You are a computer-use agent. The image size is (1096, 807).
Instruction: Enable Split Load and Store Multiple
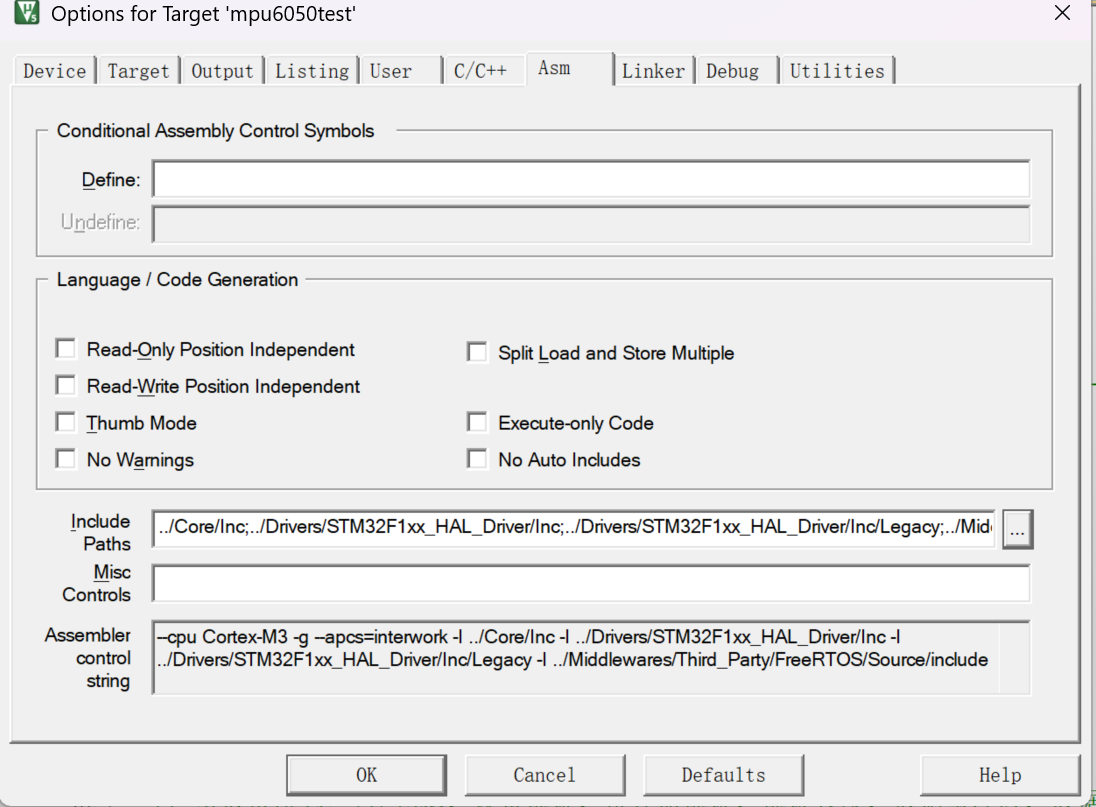[477, 352]
